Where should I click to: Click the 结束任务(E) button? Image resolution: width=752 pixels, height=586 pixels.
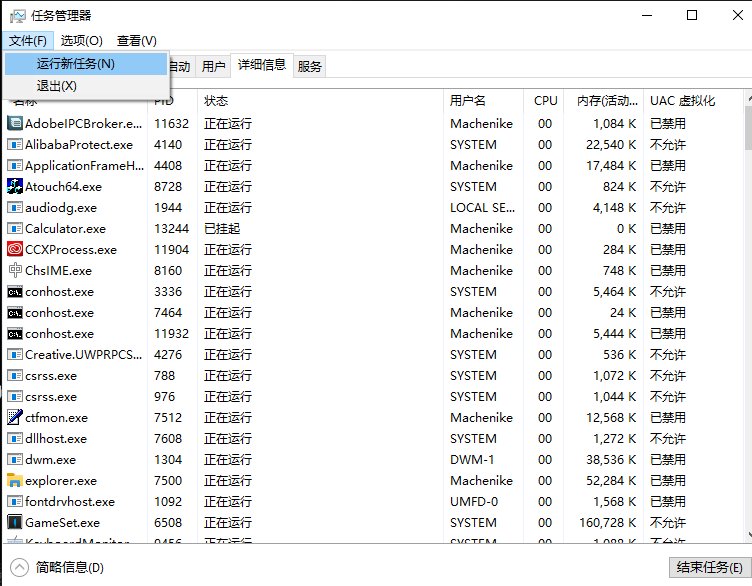[x=709, y=568]
